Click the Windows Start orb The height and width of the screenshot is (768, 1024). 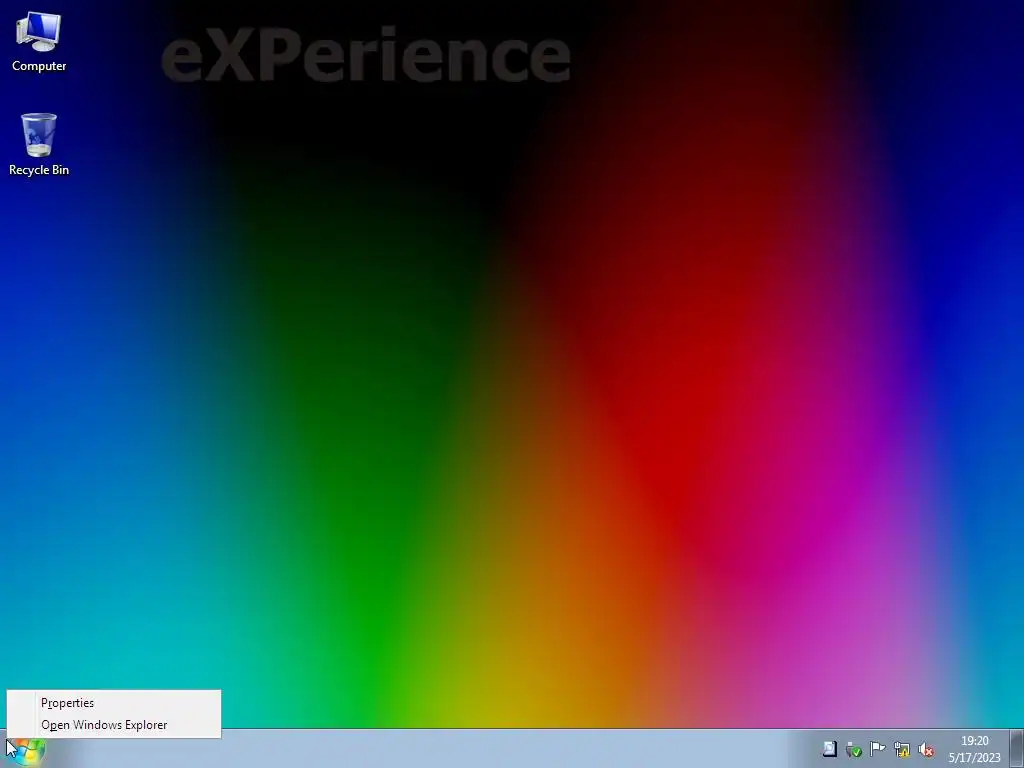pos(27,751)
